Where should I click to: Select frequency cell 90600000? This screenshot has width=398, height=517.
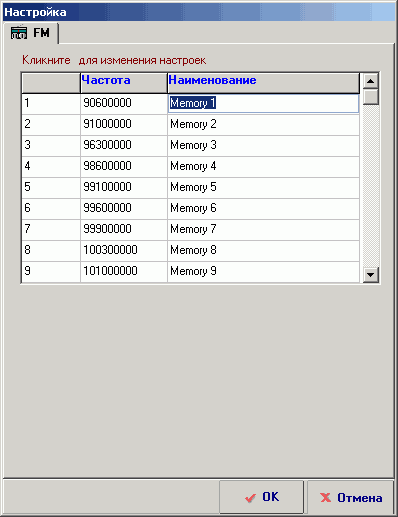pyautogui.click(x=124, y=104)
